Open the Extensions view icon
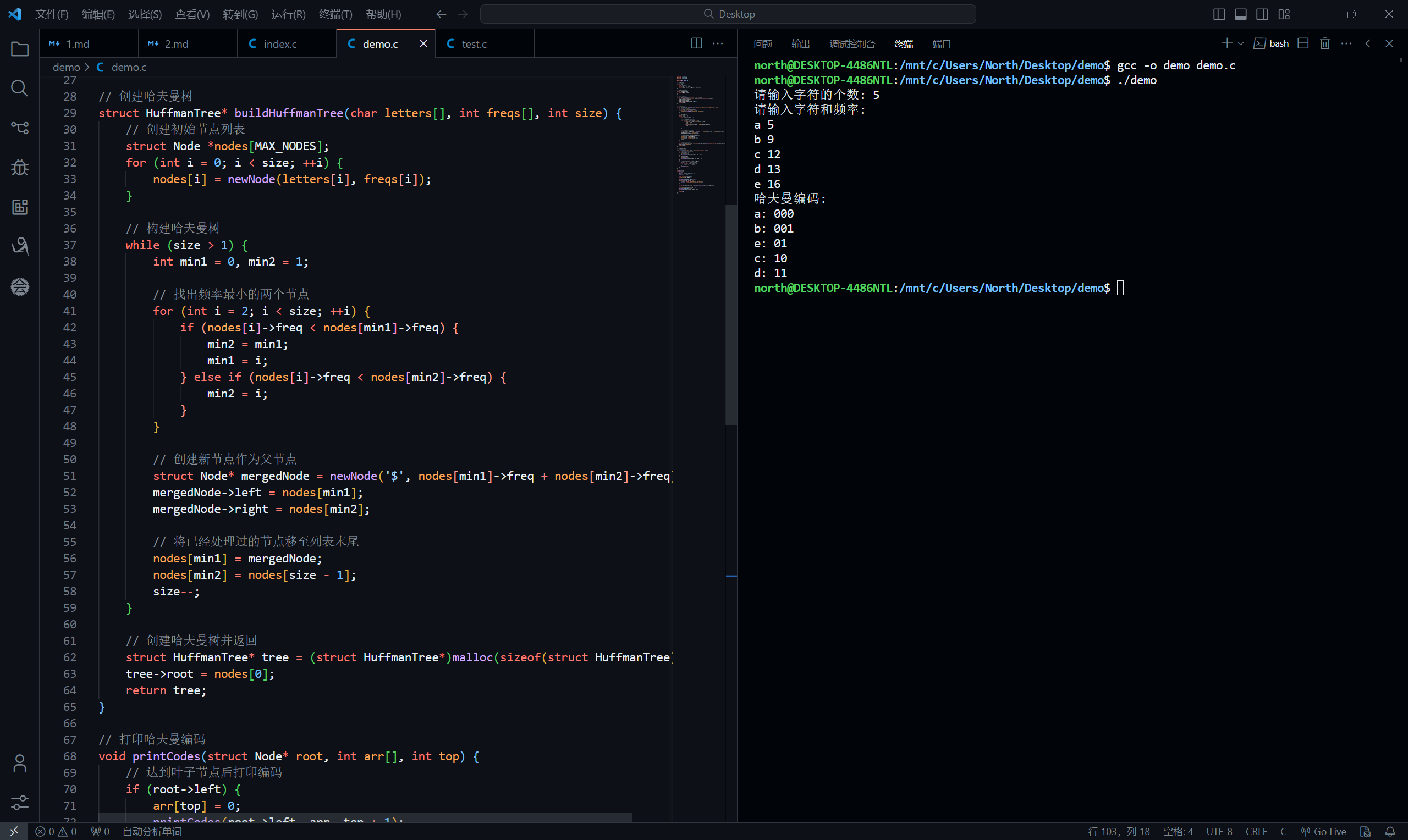1408x840 pixels. pyautogui.click(x=20, y=207)
